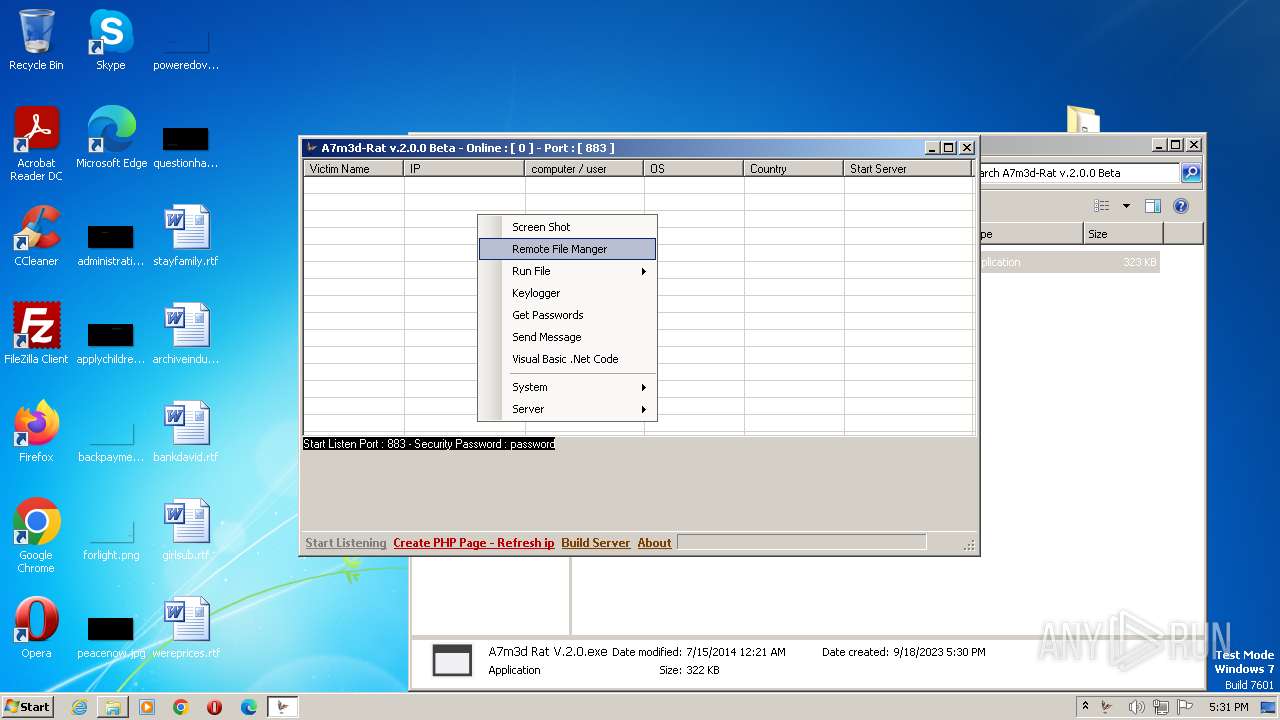Screen dimensions: 1280x720
Task: Select Visual Basic .Net Code entry
Action: coord(567,359)
